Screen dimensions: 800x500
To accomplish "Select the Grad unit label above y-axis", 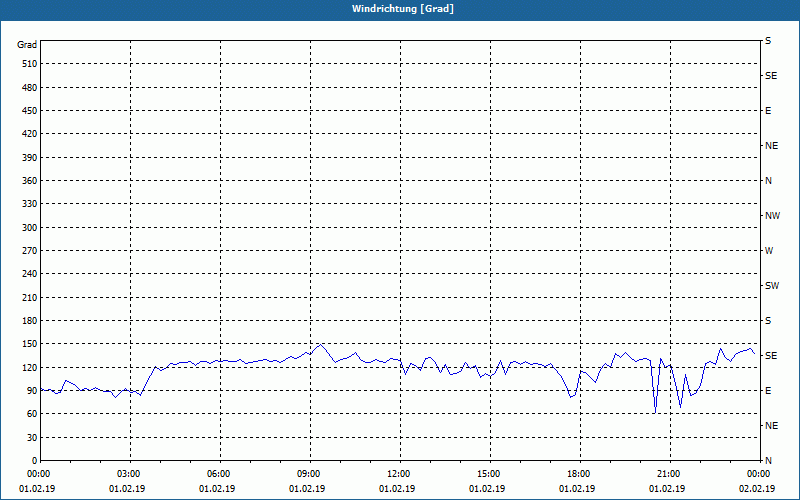I will pos(27,45).
